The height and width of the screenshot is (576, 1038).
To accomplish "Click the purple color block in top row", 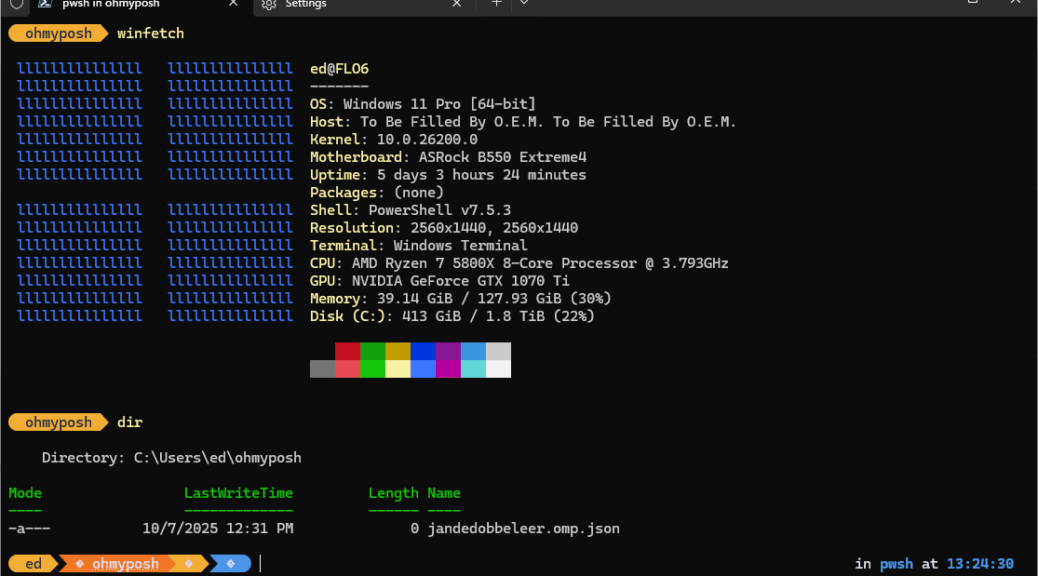I will click(x=448, y=351).
